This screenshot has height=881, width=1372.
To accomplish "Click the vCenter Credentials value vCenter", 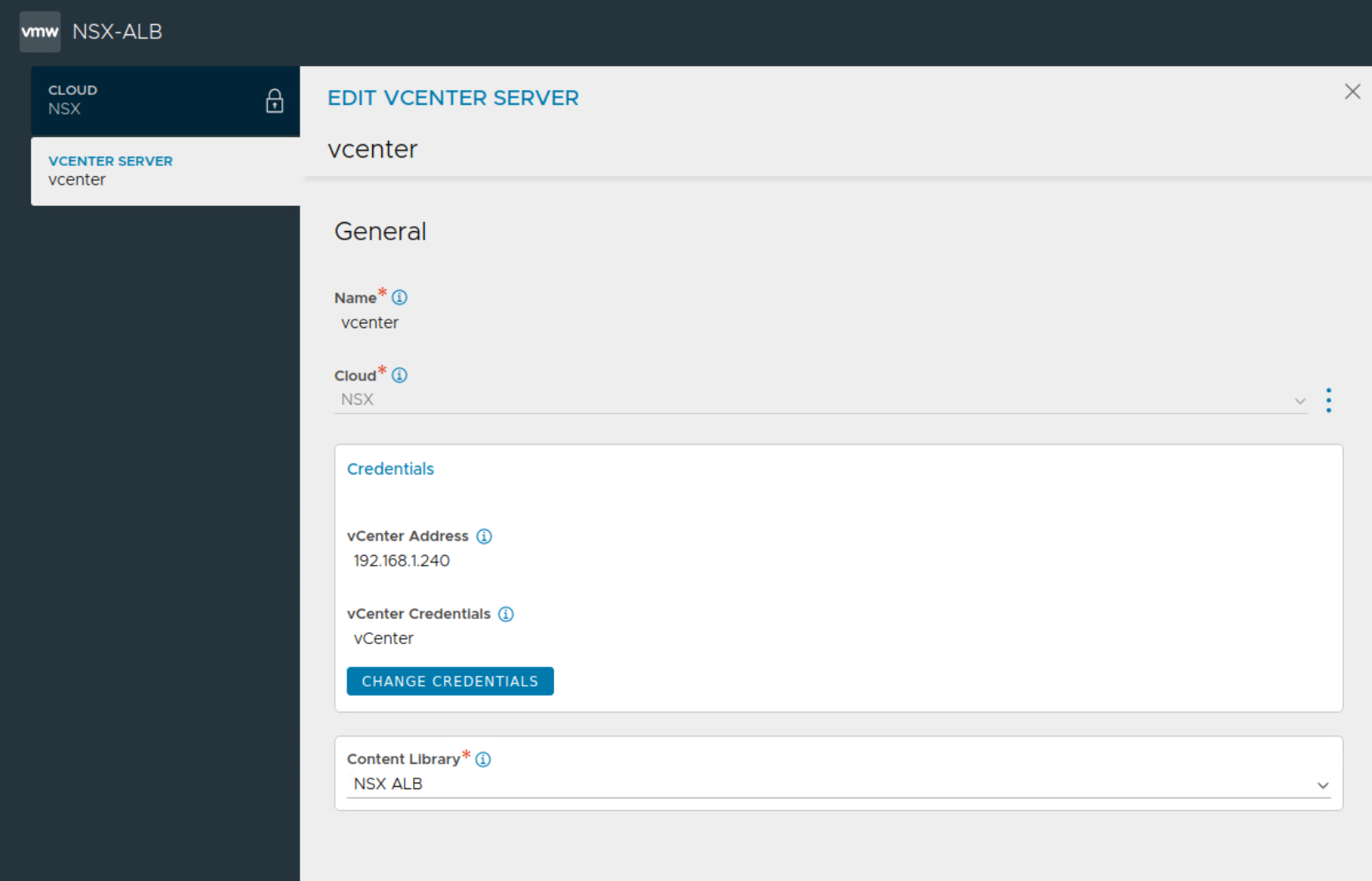I will tap(383, 638).
